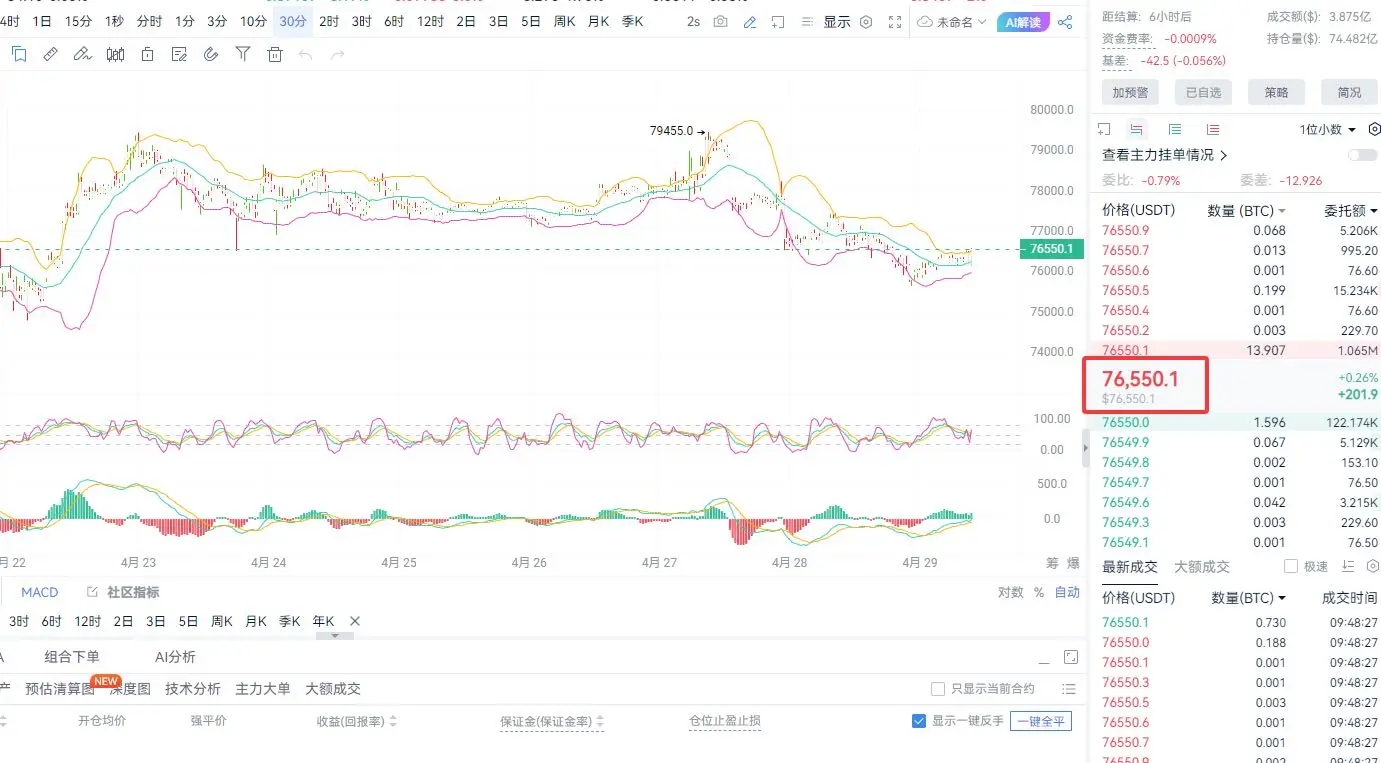Click the 已自选 button
The height and width of the screenshot is (763, 1381).
pyautogui.click(x=1203, y=93)
